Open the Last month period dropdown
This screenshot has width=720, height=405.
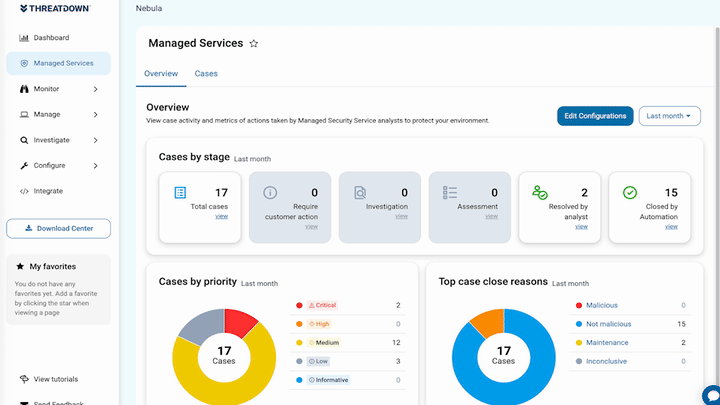(x=669, y=116)
